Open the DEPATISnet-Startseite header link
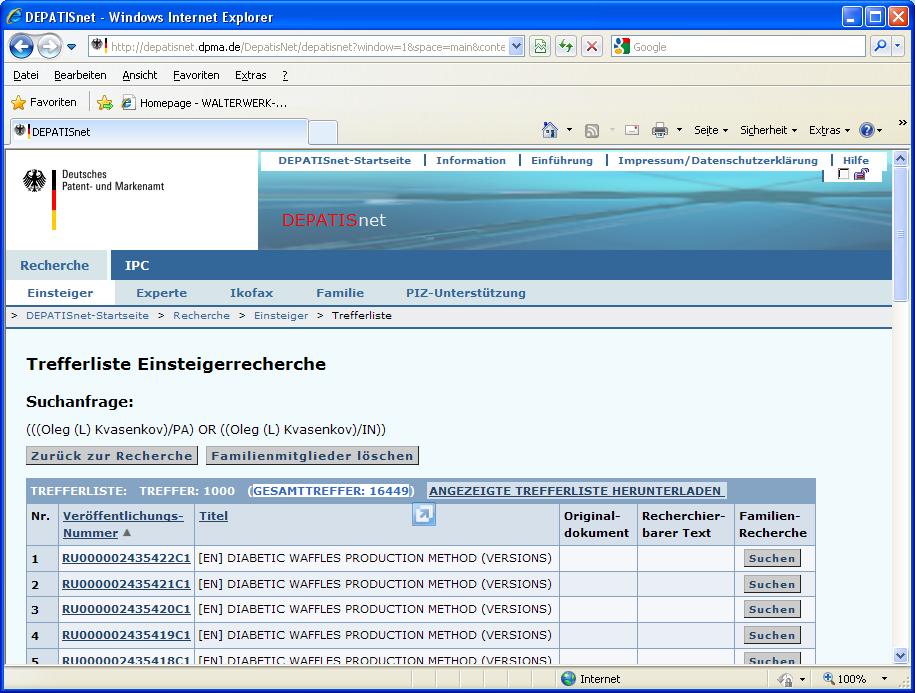 pyautogui.click(x=344, y=160)
